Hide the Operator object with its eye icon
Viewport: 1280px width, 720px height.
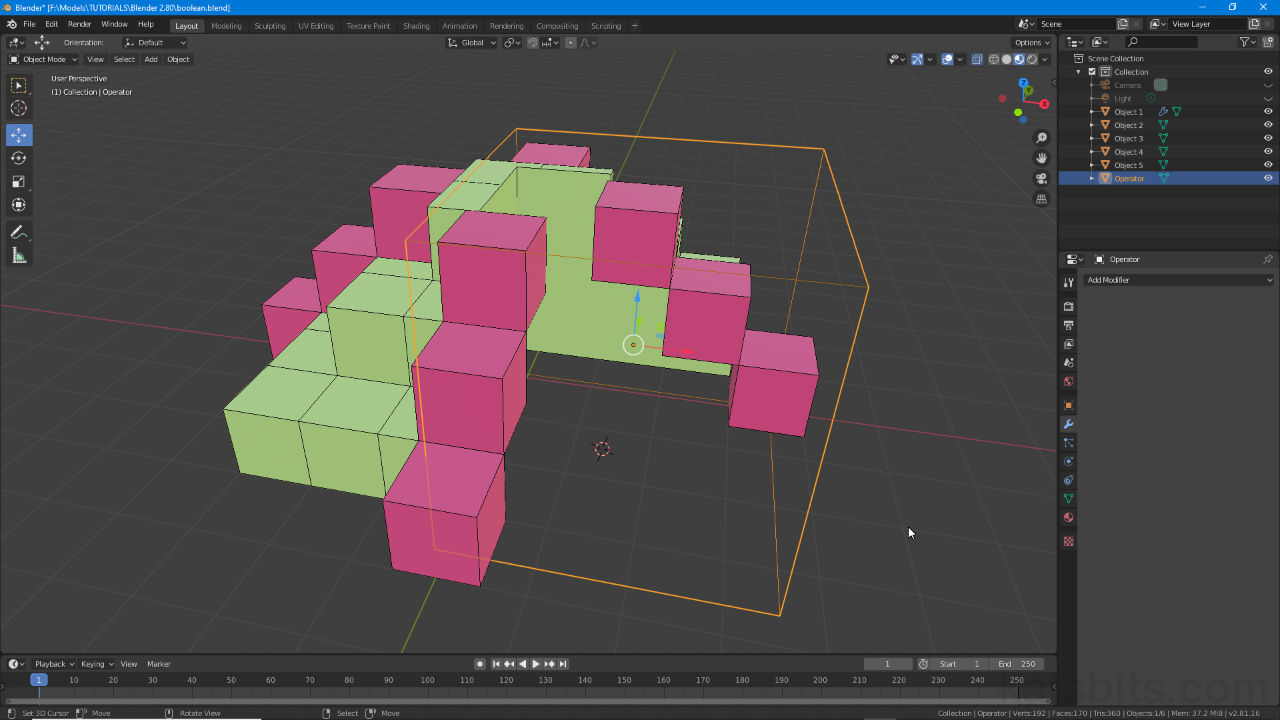(x=1268, y=178)
